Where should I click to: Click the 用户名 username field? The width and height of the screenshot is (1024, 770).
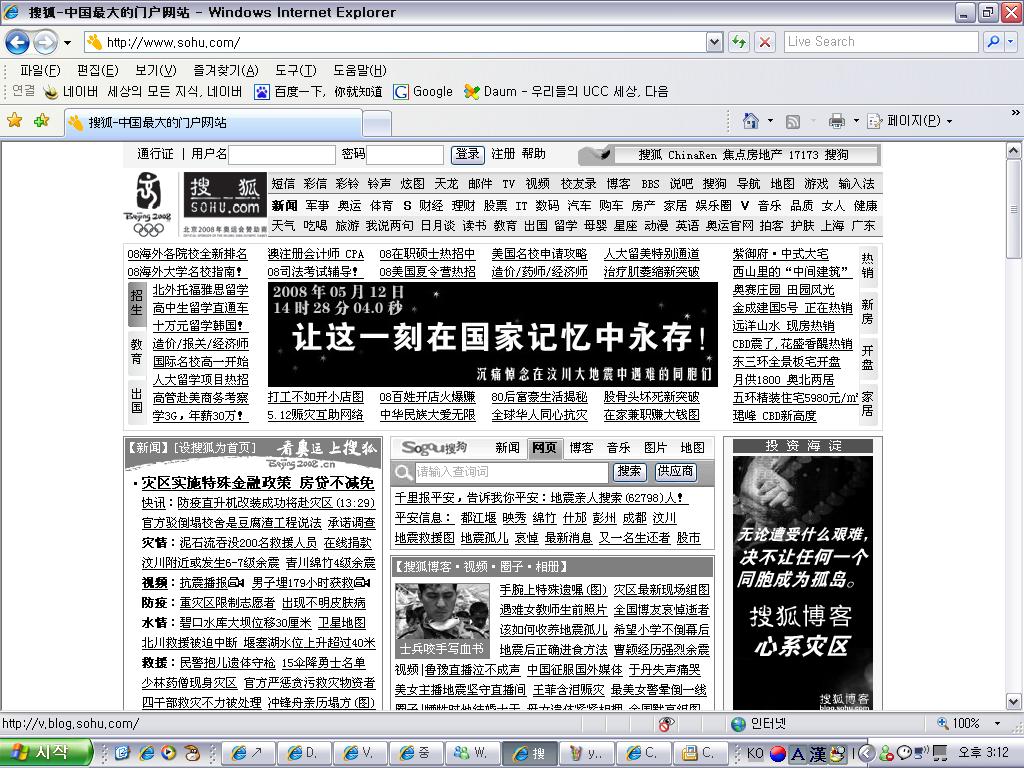(x=281, y=155)
